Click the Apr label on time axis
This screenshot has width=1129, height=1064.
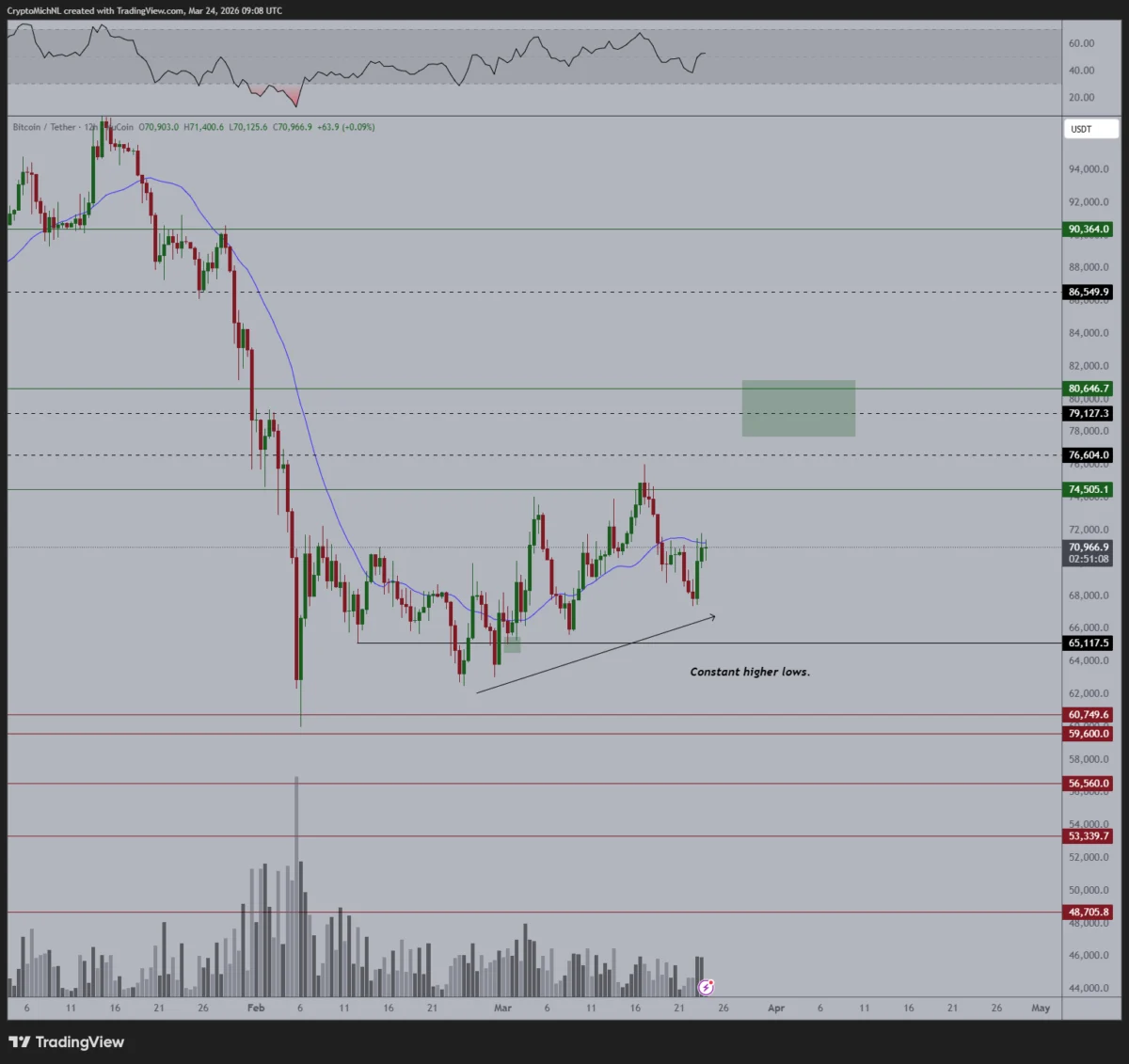pyautogui.click(x=776, y=1008)
